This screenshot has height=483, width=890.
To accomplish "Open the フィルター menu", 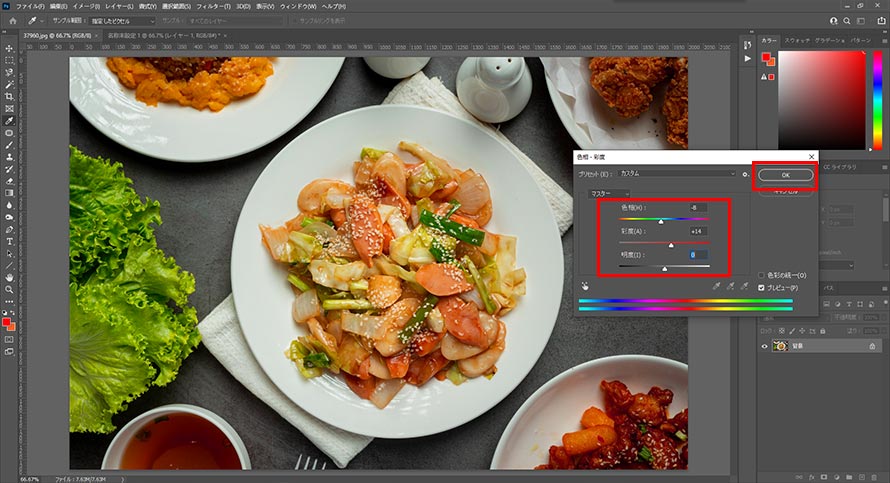I will [x=213, y=6].
